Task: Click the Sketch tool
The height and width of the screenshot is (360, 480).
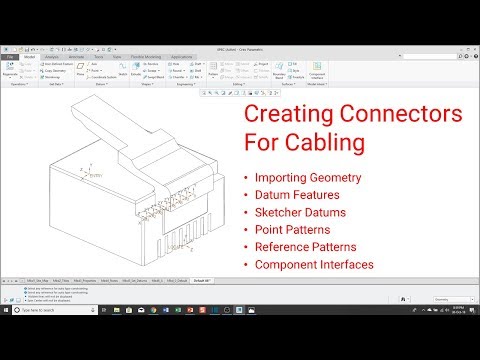Action: click(123, 69)
